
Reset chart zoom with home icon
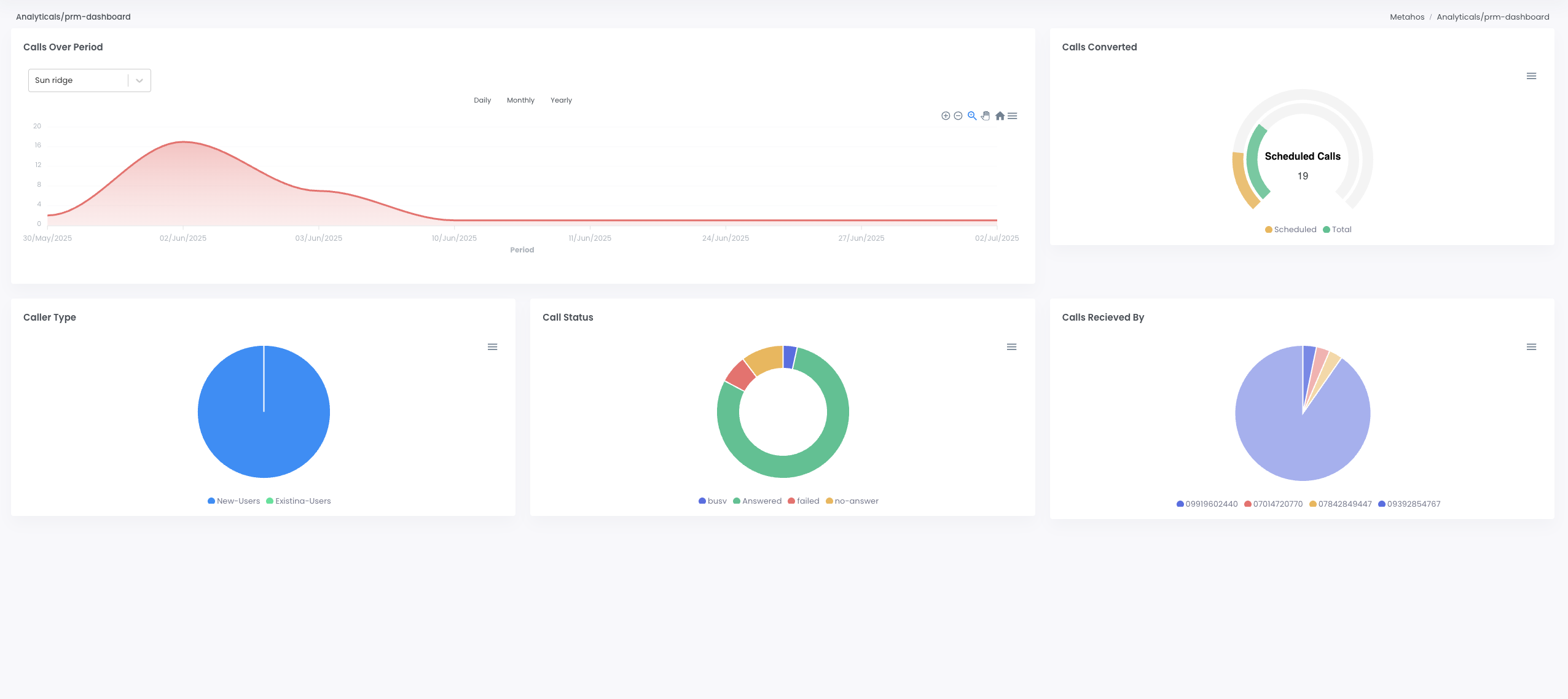[1000, 115]
